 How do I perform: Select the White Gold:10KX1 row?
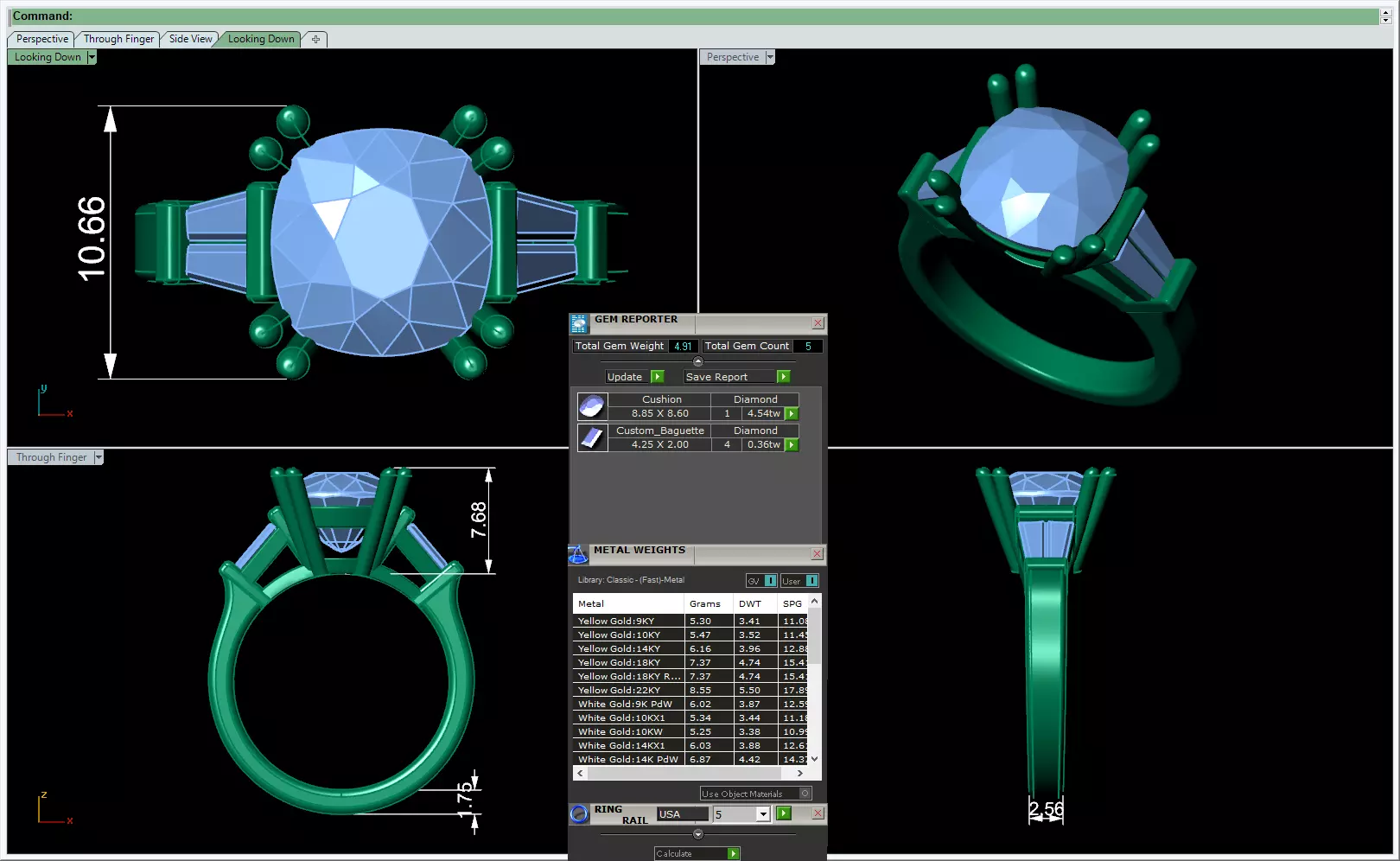(690, 717)
